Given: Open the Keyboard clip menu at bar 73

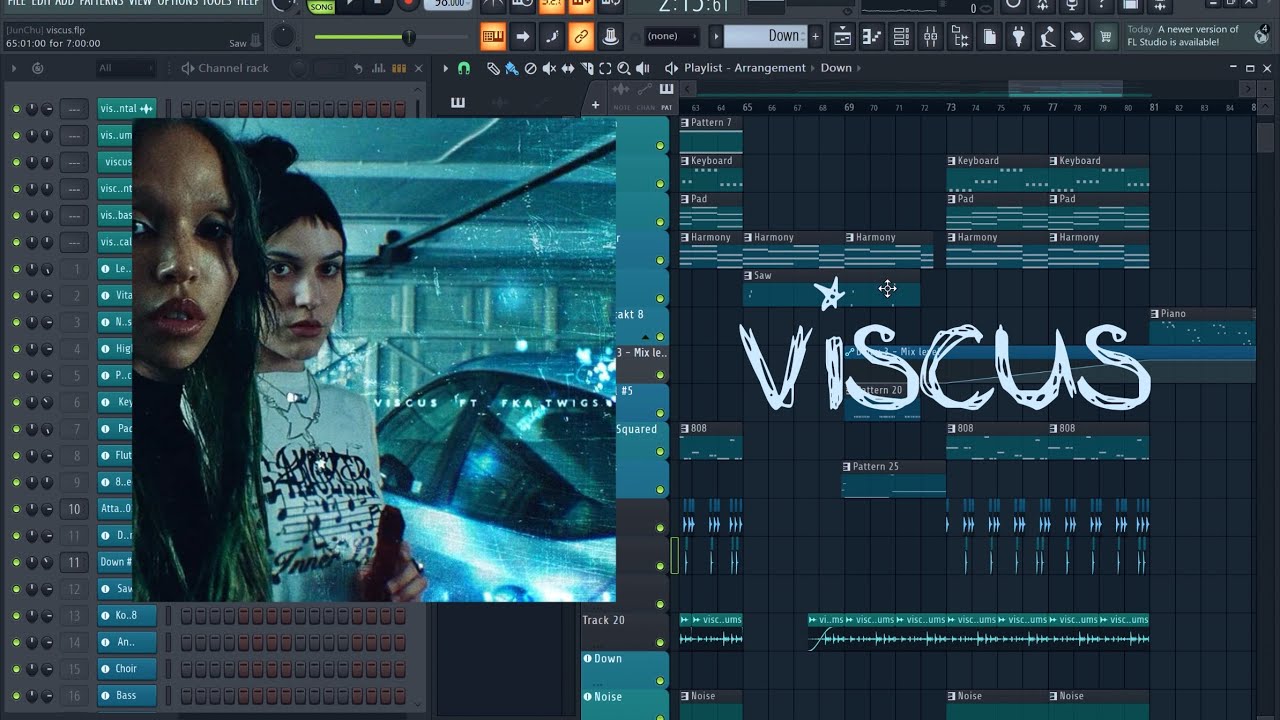Looking at the screenshot, I should click(952, 161).
